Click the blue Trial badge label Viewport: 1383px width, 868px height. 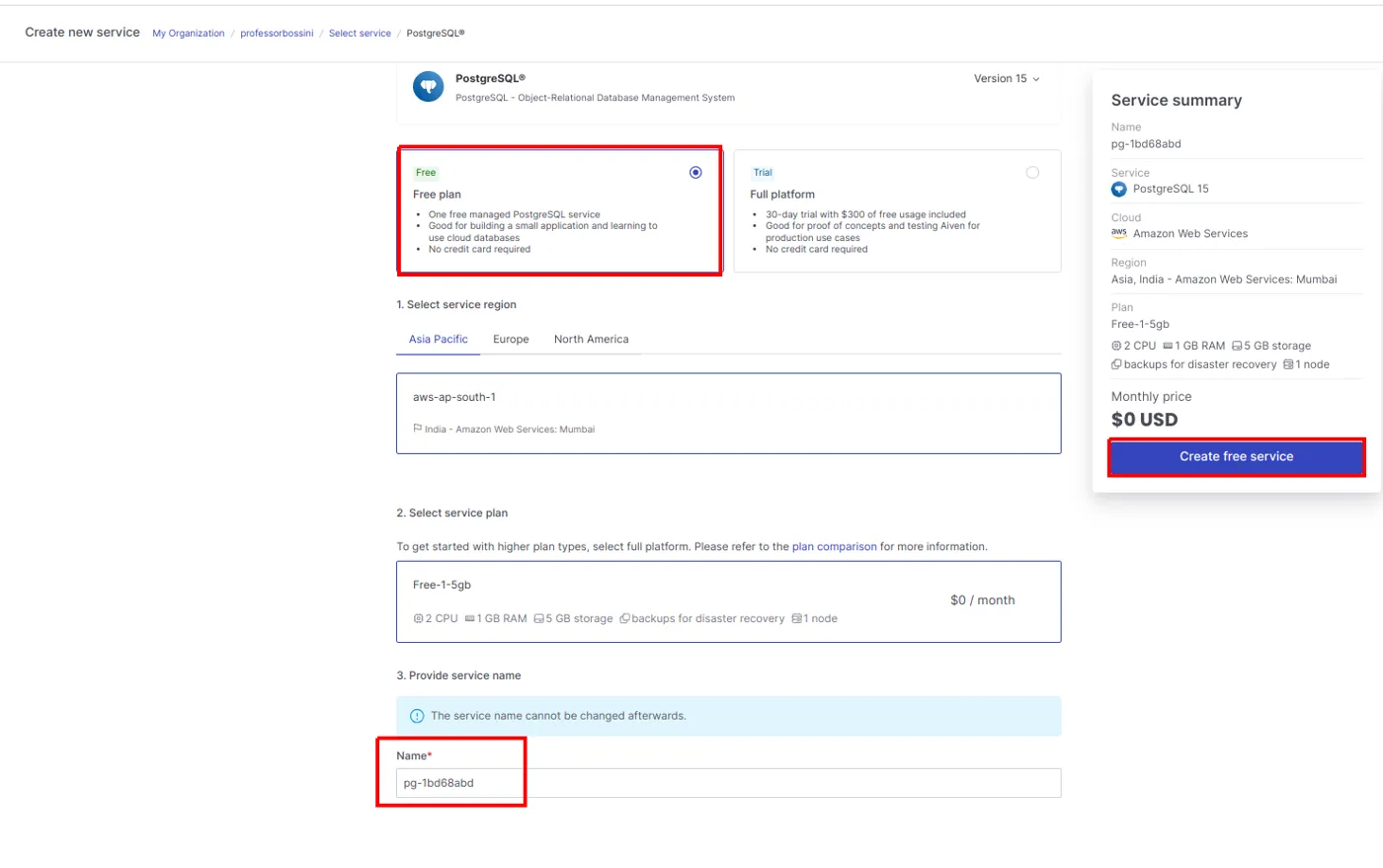tap(763, 173)
